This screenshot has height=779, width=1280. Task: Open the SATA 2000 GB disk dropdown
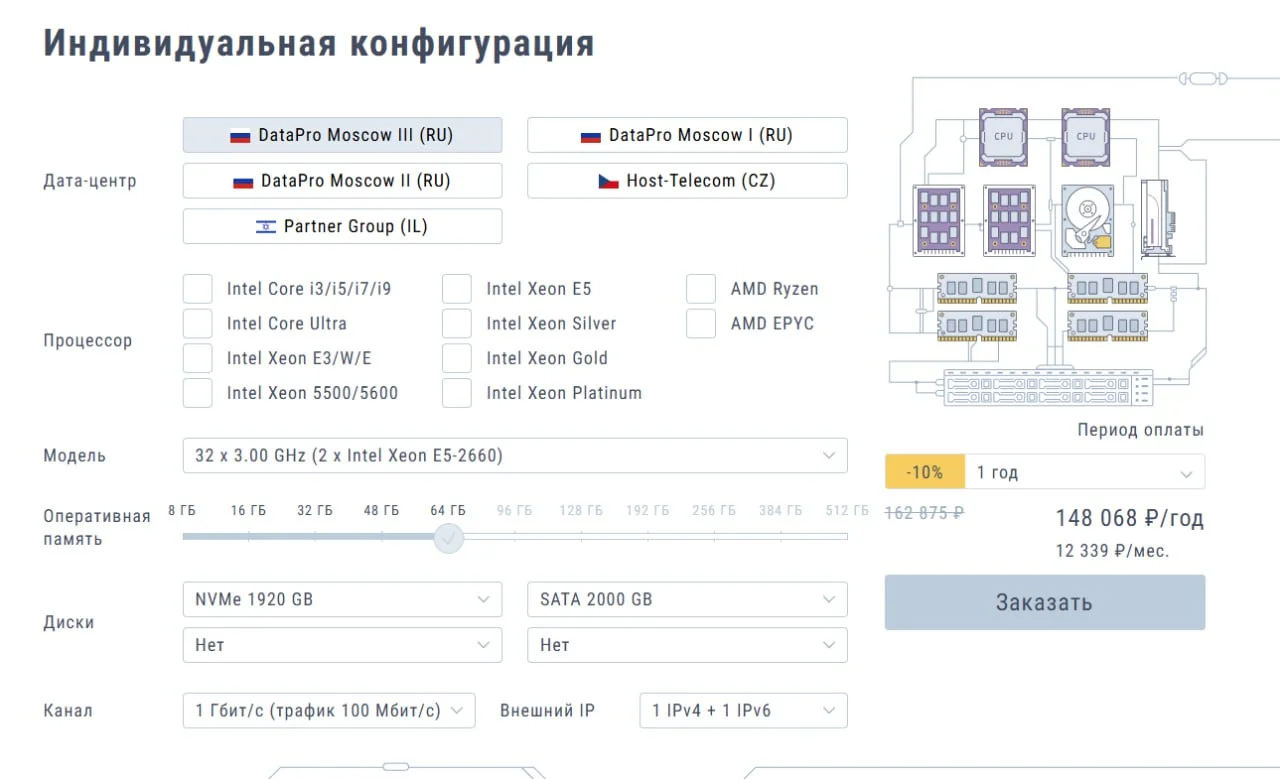click(687, 599)
